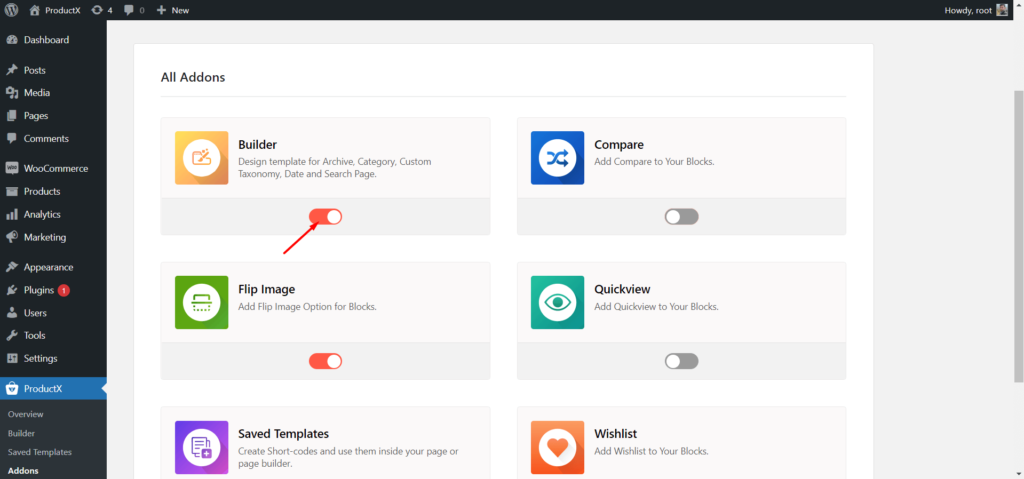
Task: Click the plus New icon in admin bar
Action: (x=161, y=10)
